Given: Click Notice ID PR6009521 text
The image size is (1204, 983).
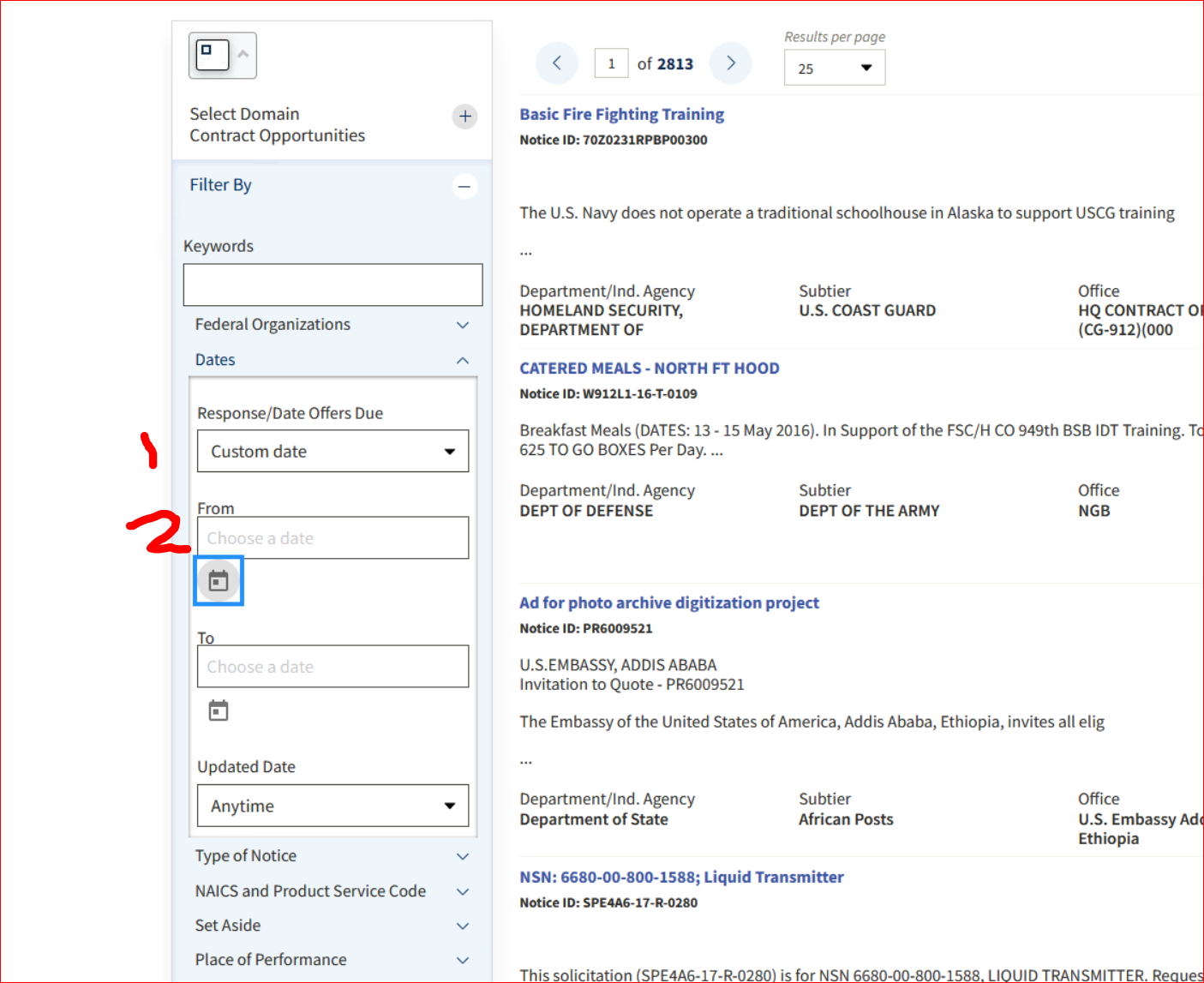Looking at the screenshot, I should (586, 628).
